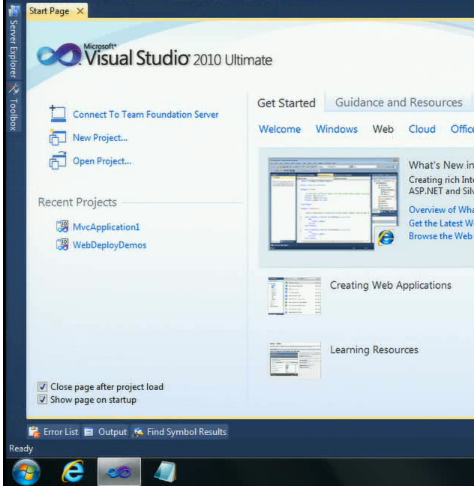The height and width of the screenshot is (488, 474).
Task: Open the Error List tab
Action: point(54,432)
